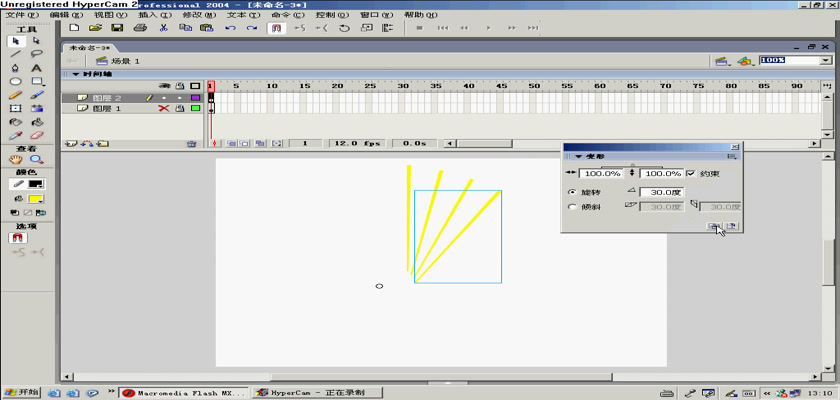Toggle all layers visibility eye header icon
Viewport: 840px width, 400px height.
pos(166,86)
